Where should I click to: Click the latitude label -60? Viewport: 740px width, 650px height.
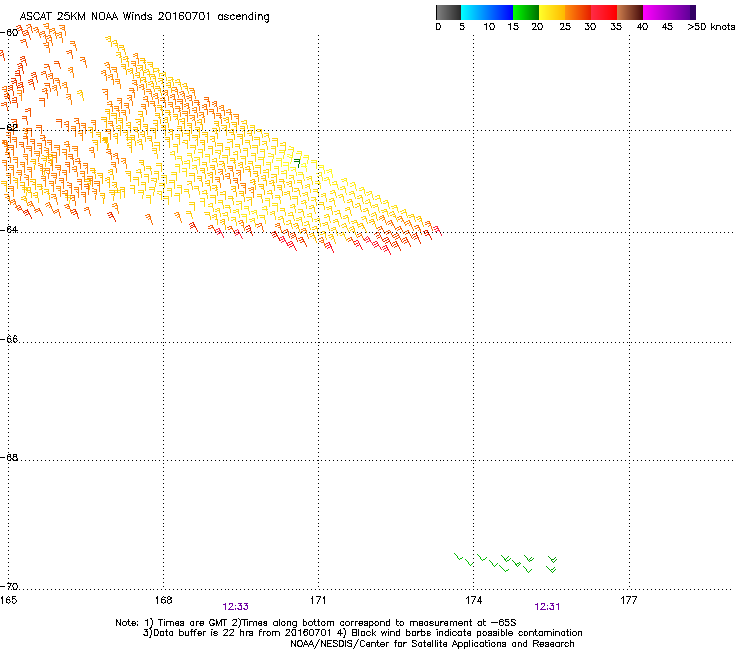pyautogui.click(x=9, y=33)
